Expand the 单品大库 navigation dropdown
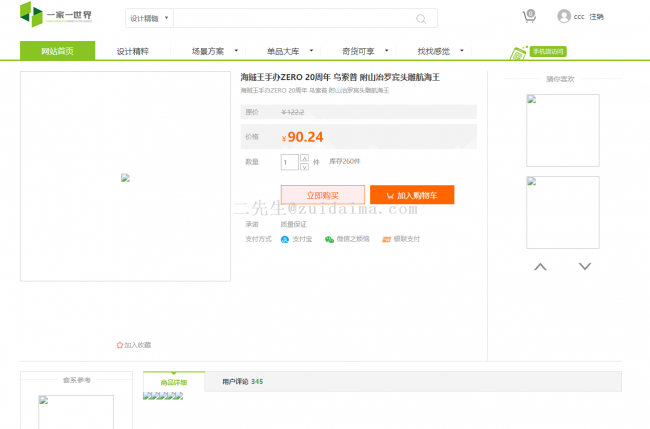This screenshot has width=650, height=429. [x=289, y=51]
